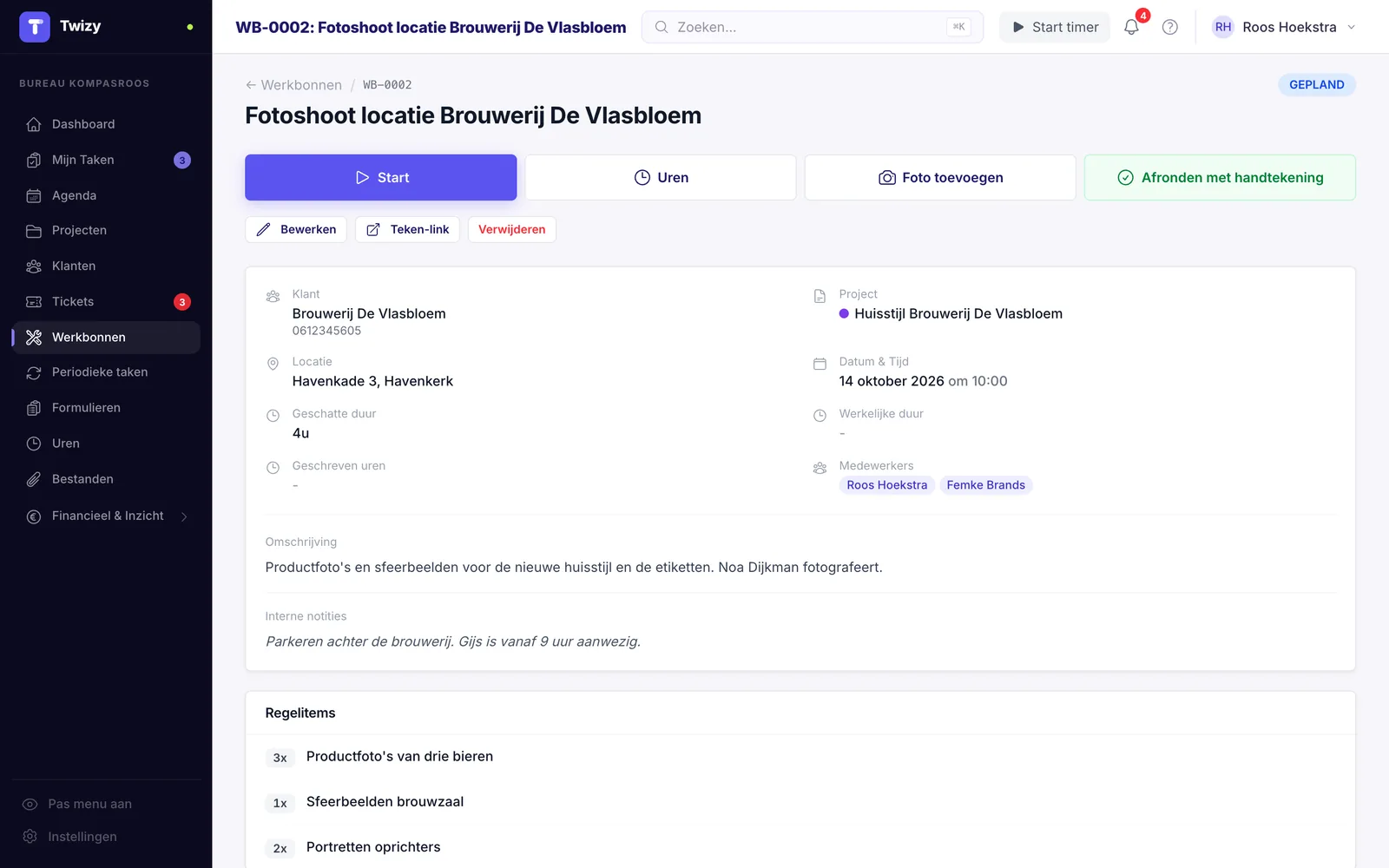Image resolution: width=1389 pixels, height=868 pixels.
Task: Expand Financieel & Inzicht submenu
Action: [106, 516]
